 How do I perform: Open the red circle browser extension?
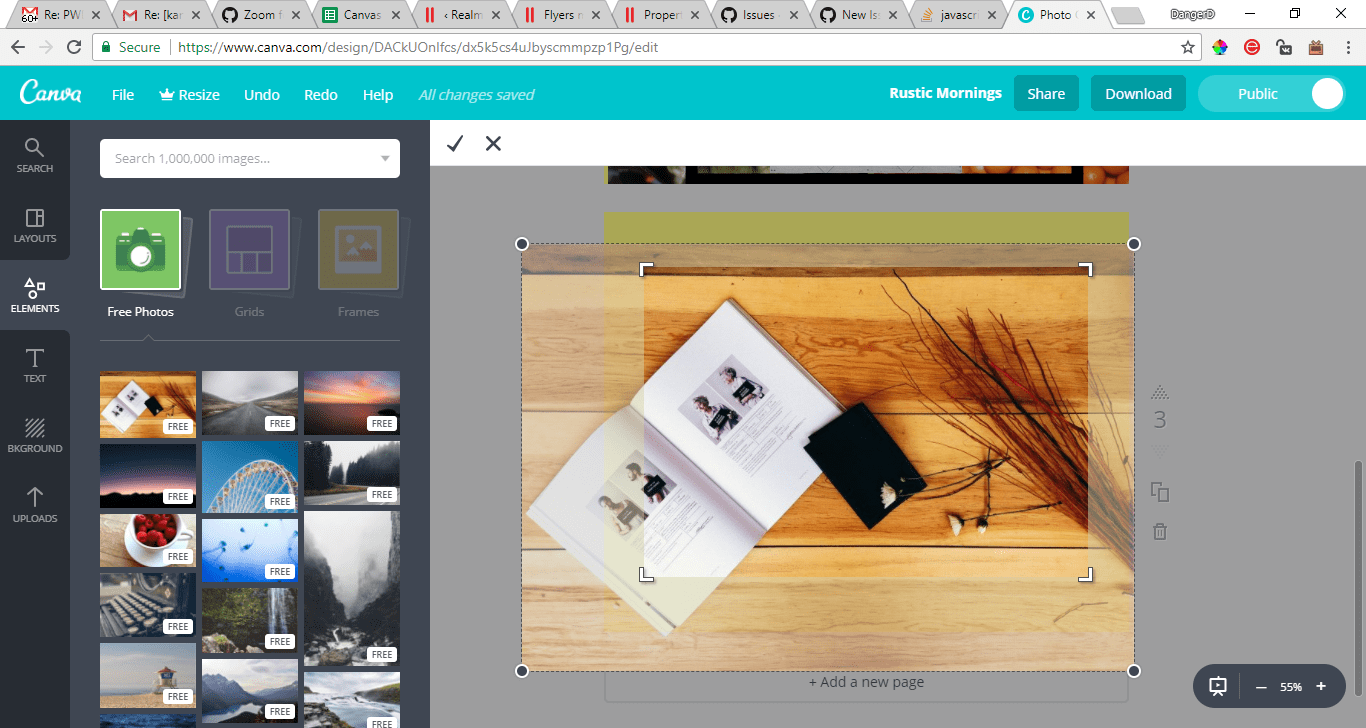point(1252,47)
